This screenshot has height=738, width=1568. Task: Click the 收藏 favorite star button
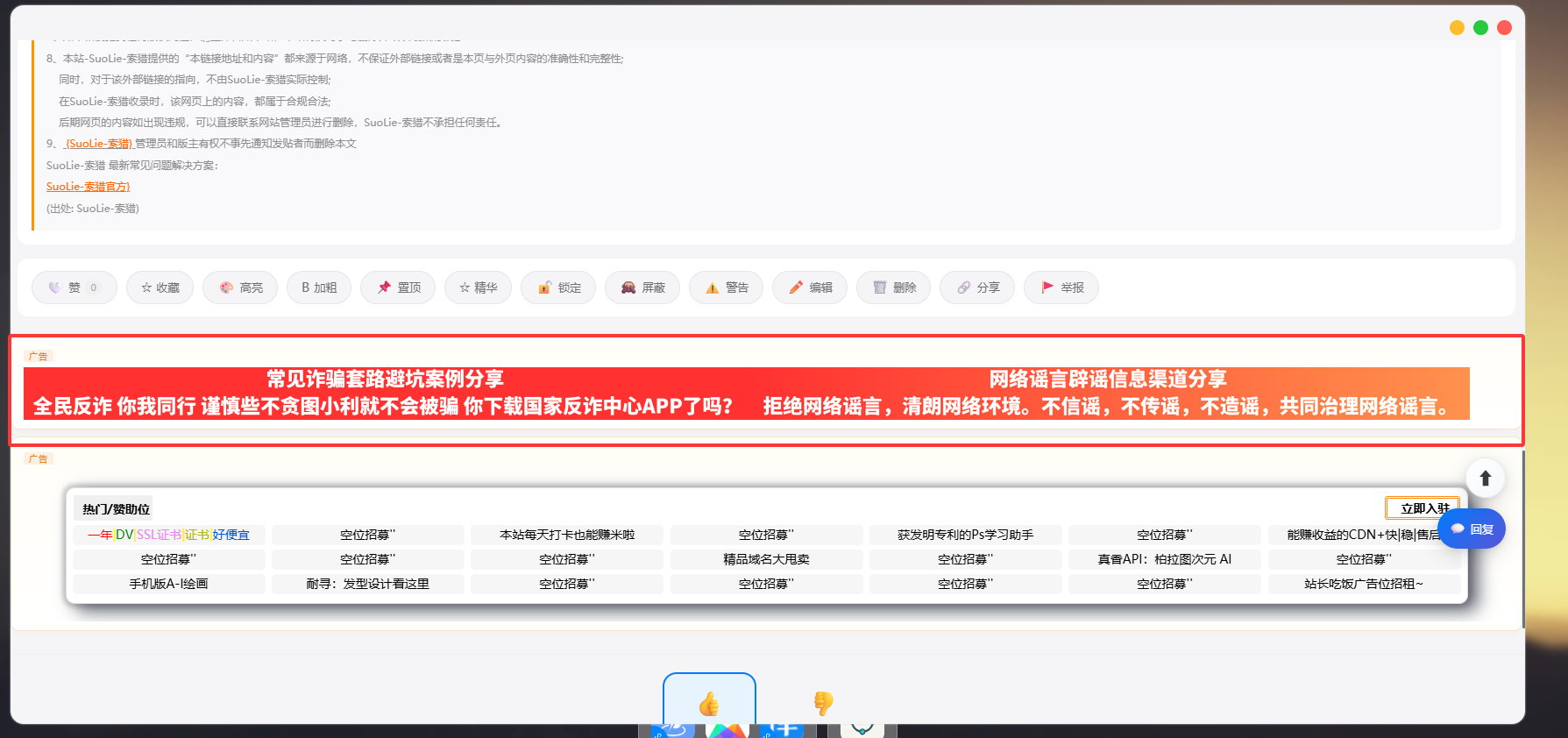(160, 287)
